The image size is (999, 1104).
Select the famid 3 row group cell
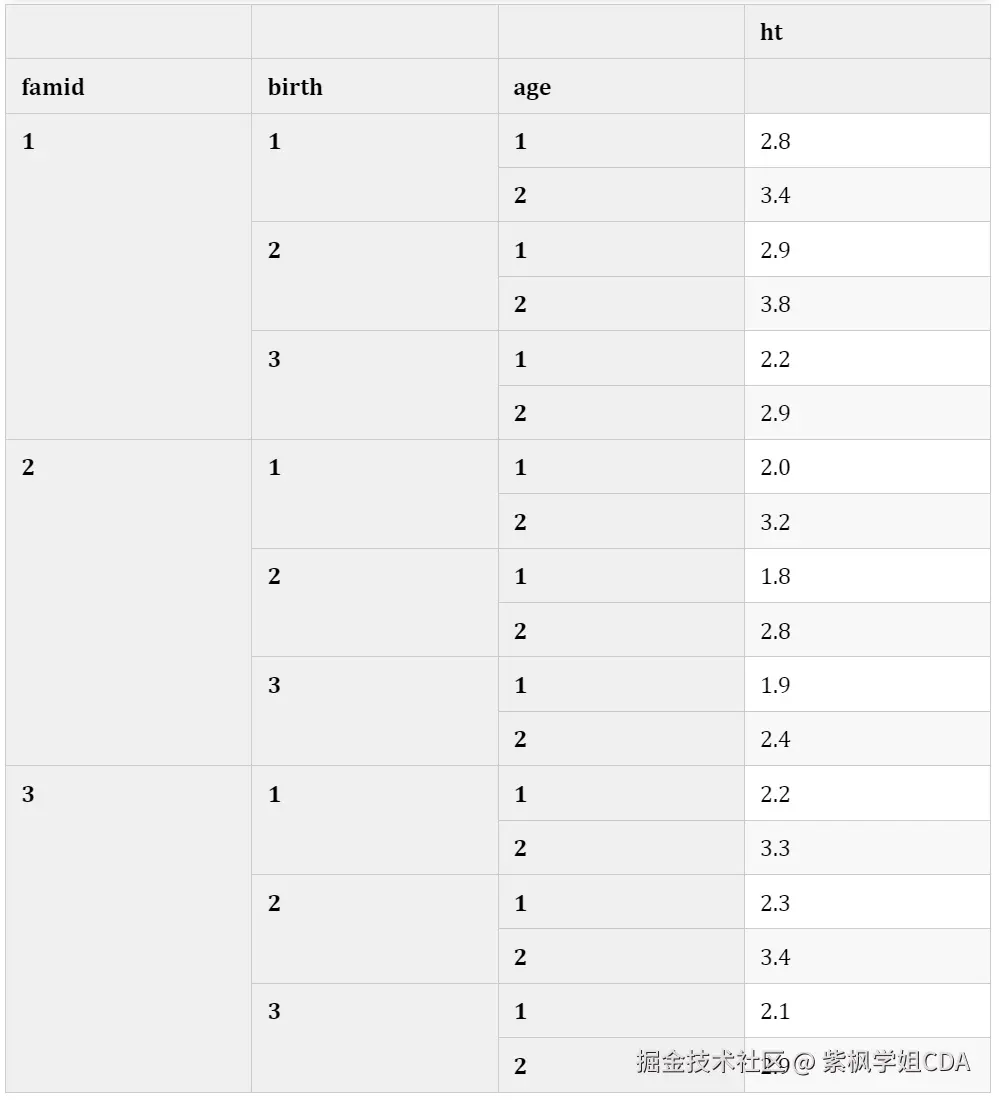tap(128, 928)
